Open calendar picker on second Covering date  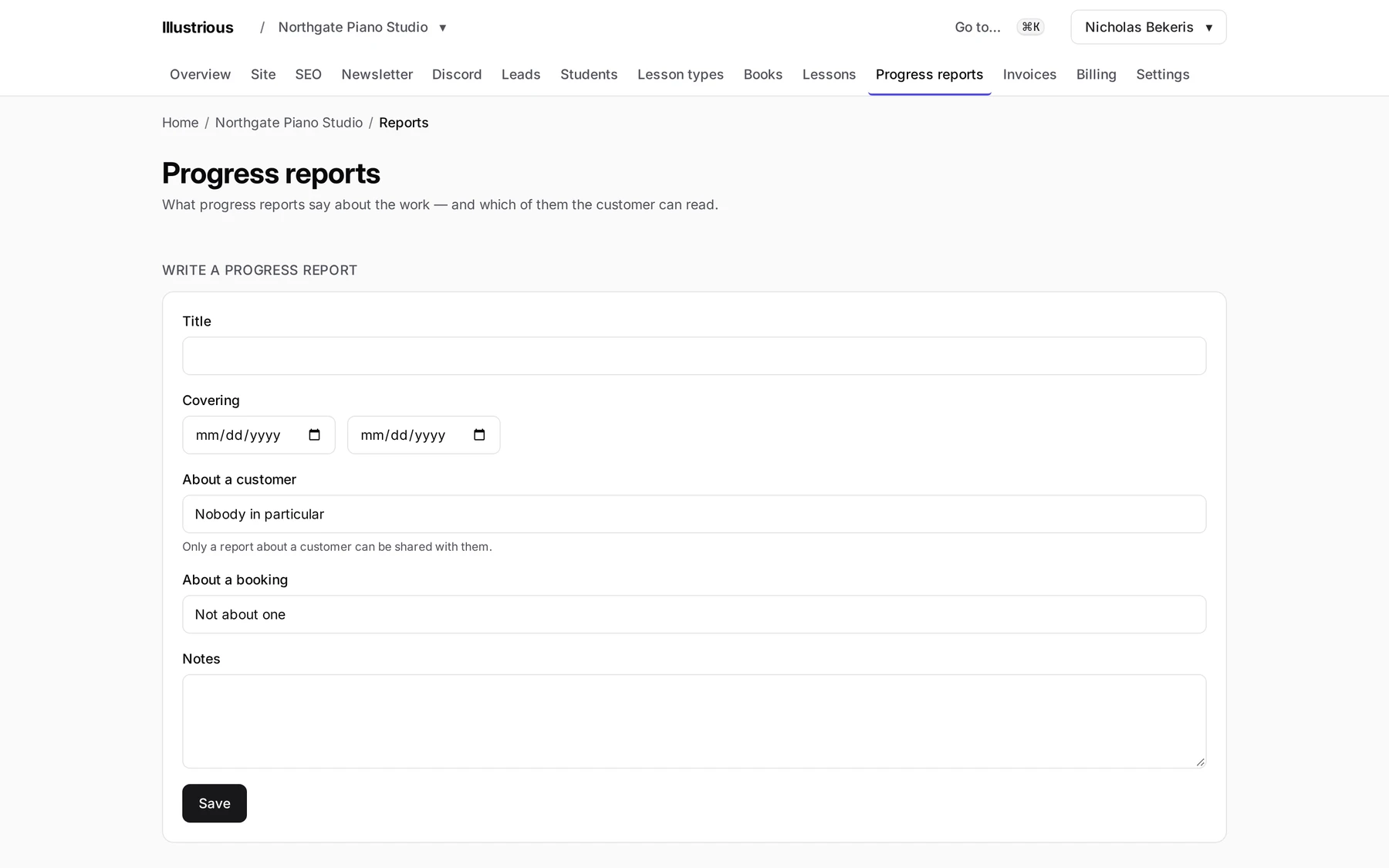479,435
